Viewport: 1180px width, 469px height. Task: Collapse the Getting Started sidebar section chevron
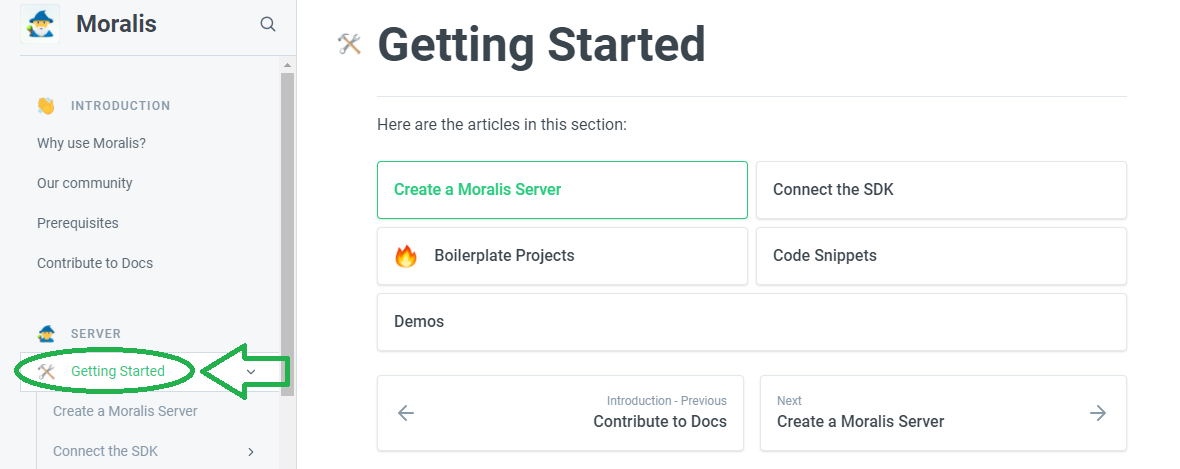pos(251,372)
